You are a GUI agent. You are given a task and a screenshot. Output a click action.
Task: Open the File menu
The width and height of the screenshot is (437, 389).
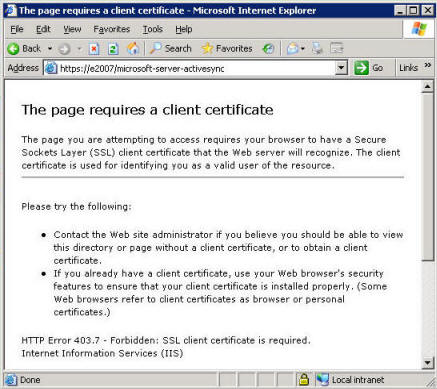pyautogui.click(x=17, y=29)
